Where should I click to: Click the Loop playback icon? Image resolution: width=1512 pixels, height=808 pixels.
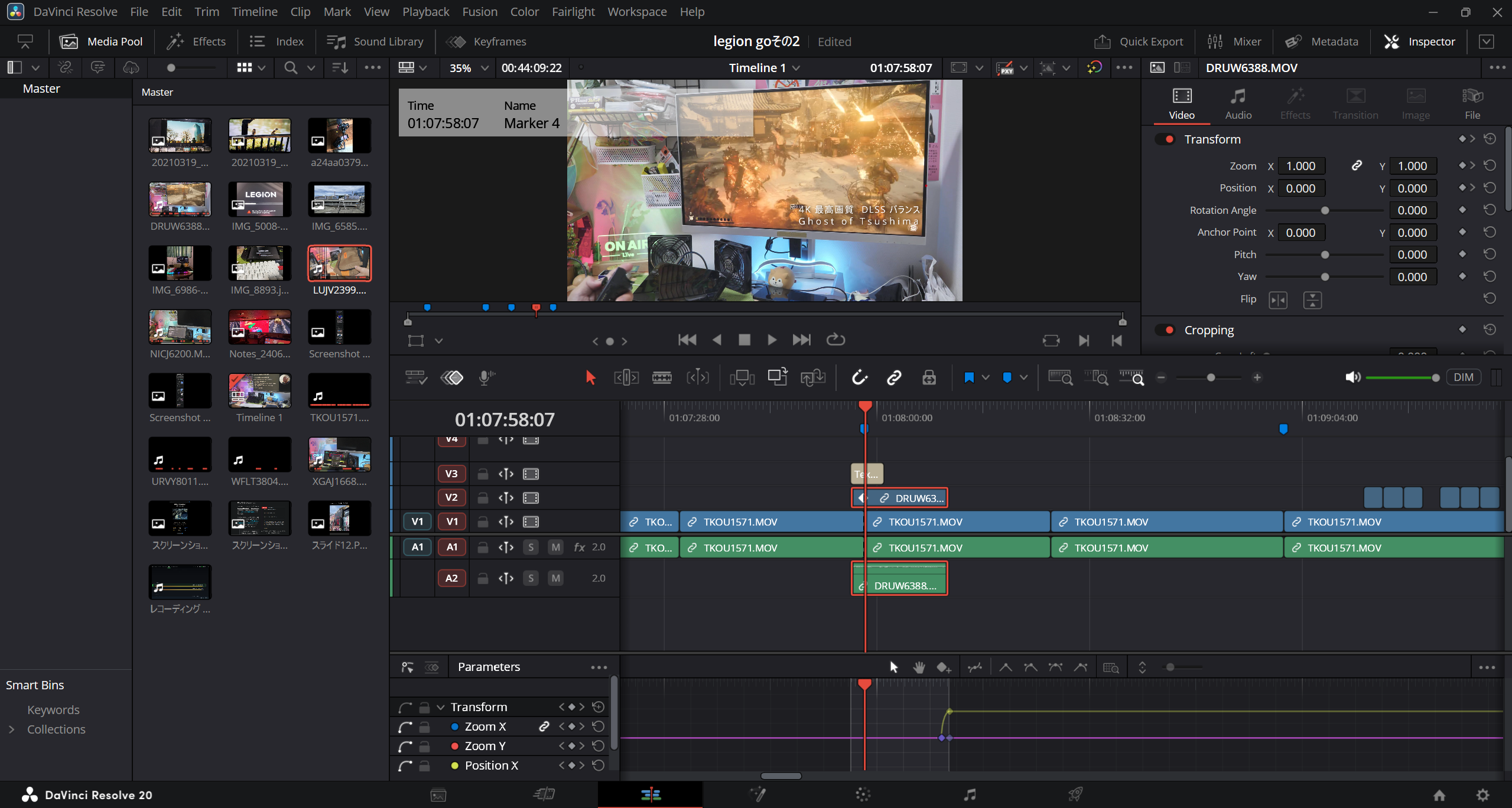pos(835,340)
